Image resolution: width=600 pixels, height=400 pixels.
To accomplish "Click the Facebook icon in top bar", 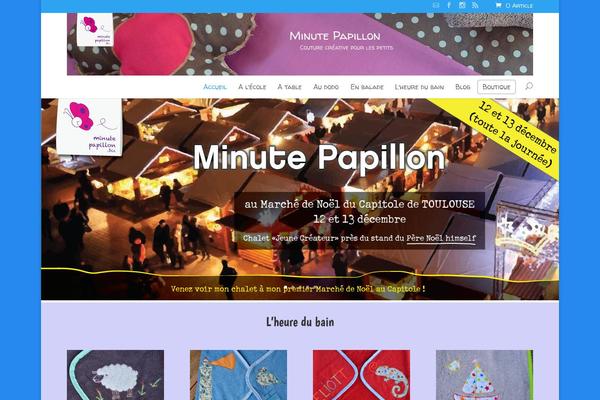I will coord(449,5).
